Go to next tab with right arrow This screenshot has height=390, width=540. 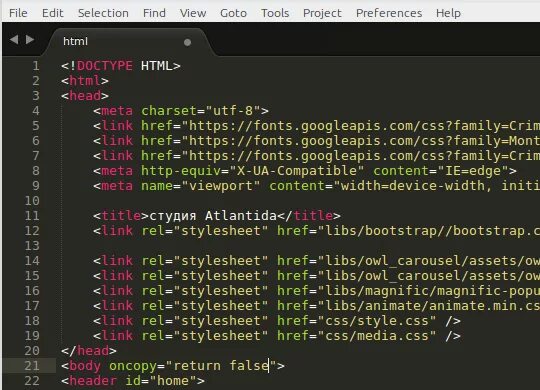click(30, 40)
